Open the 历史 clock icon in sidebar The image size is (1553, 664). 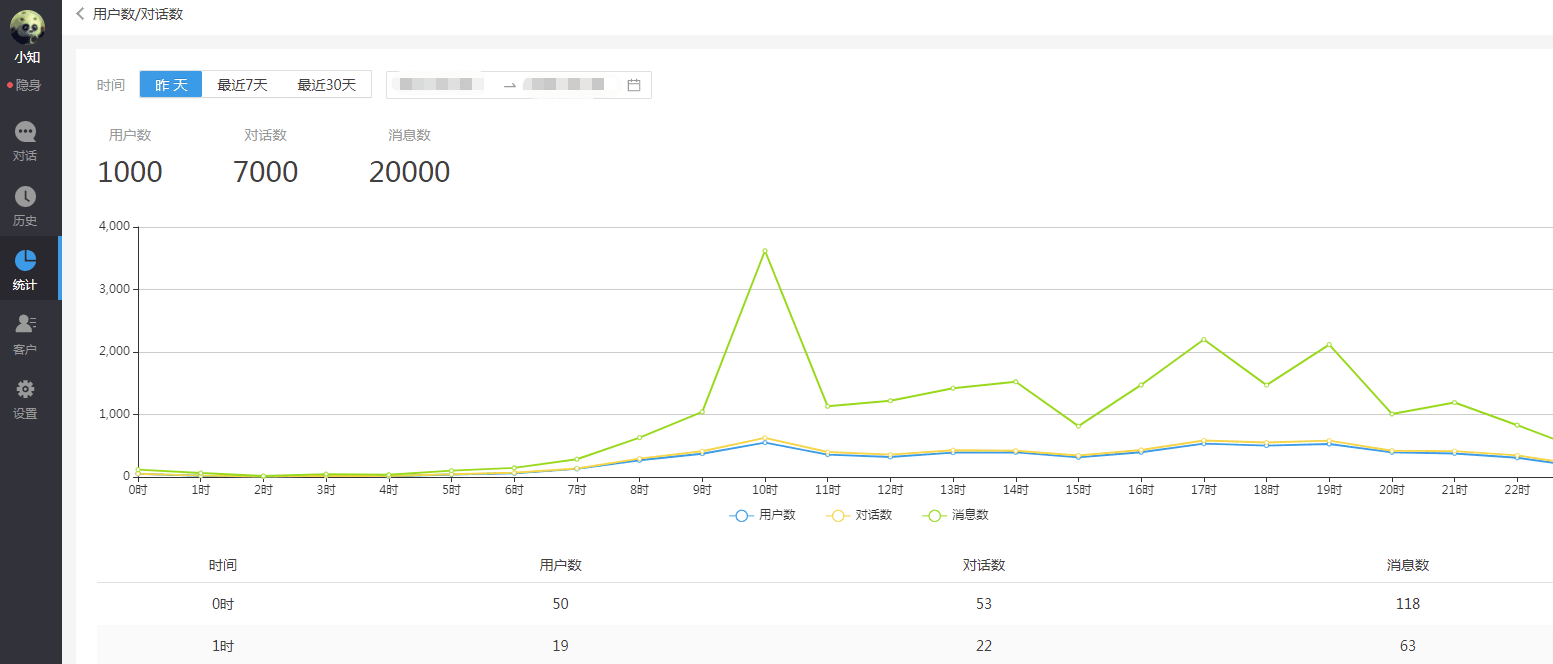[26, 196]
